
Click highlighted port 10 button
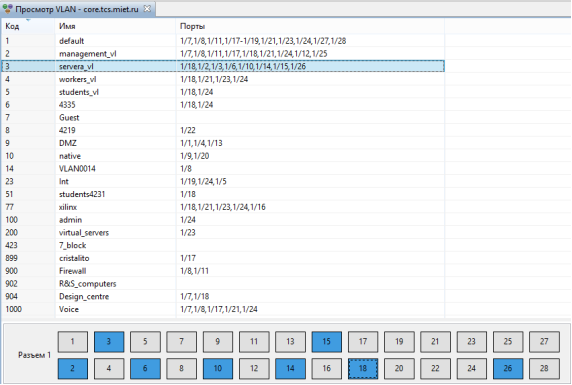(x=218, y=369)
